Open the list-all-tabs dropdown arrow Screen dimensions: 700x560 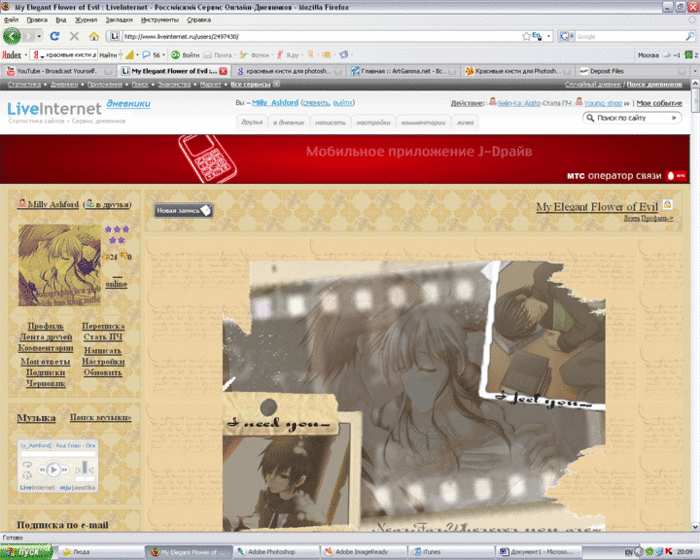695,71
